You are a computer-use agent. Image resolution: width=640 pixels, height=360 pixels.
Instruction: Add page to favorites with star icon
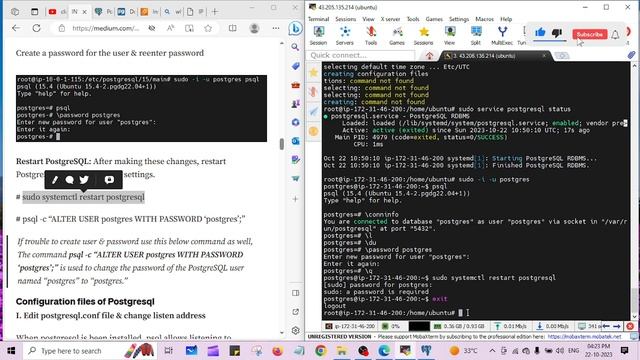pos(208,28)
